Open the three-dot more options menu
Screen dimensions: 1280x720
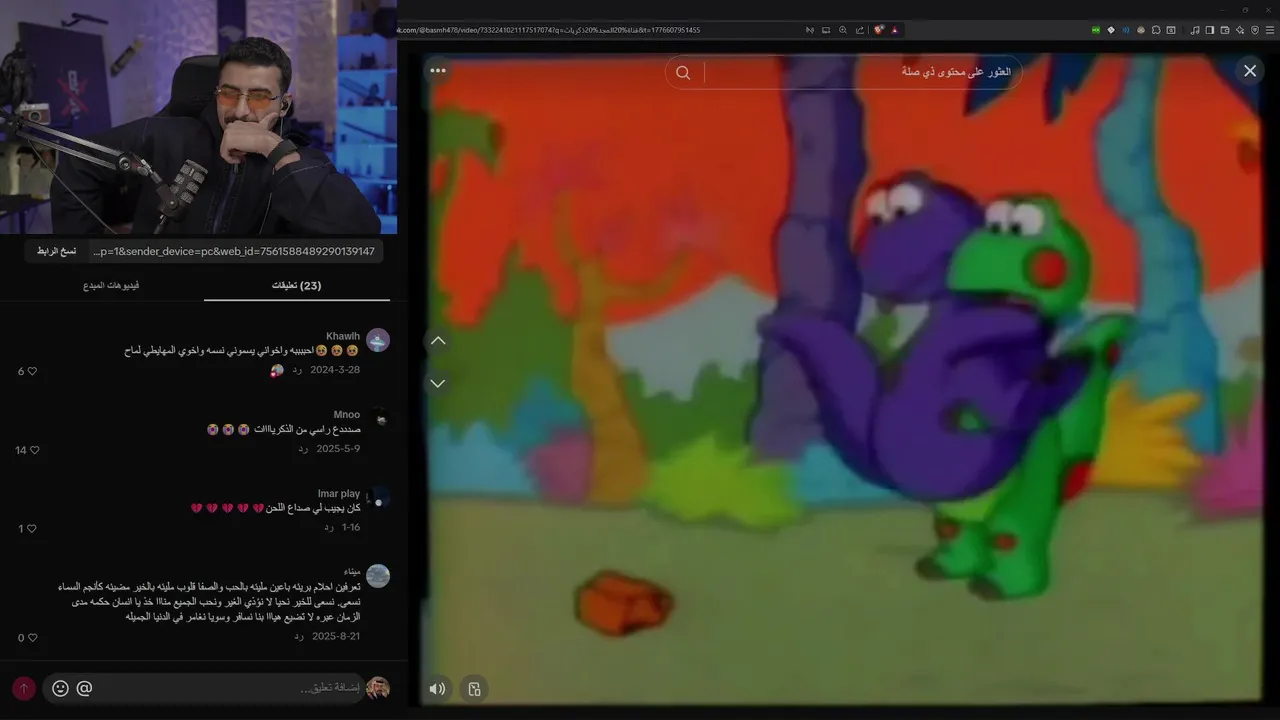pyautogui.click(x=438, y=71)
